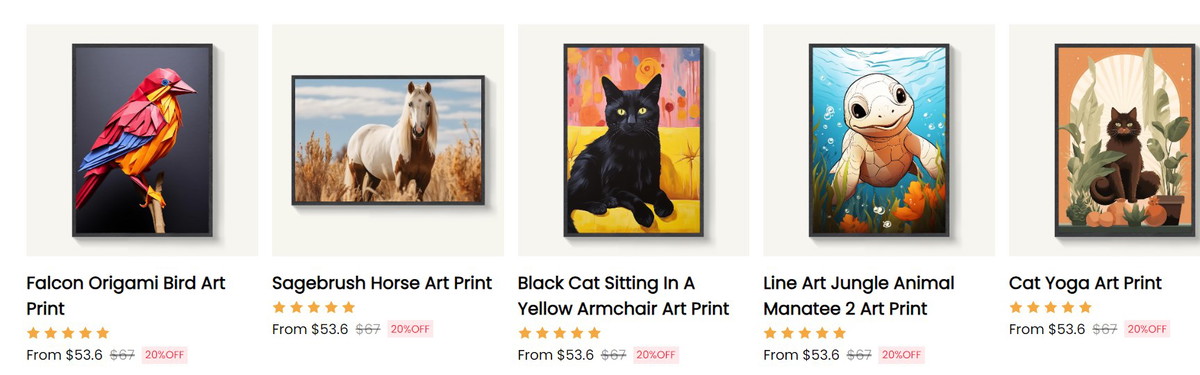Open the Sagebrush Horse print image
The image size is (1200, 375).
pyautogui.click(x=388, y=140)
